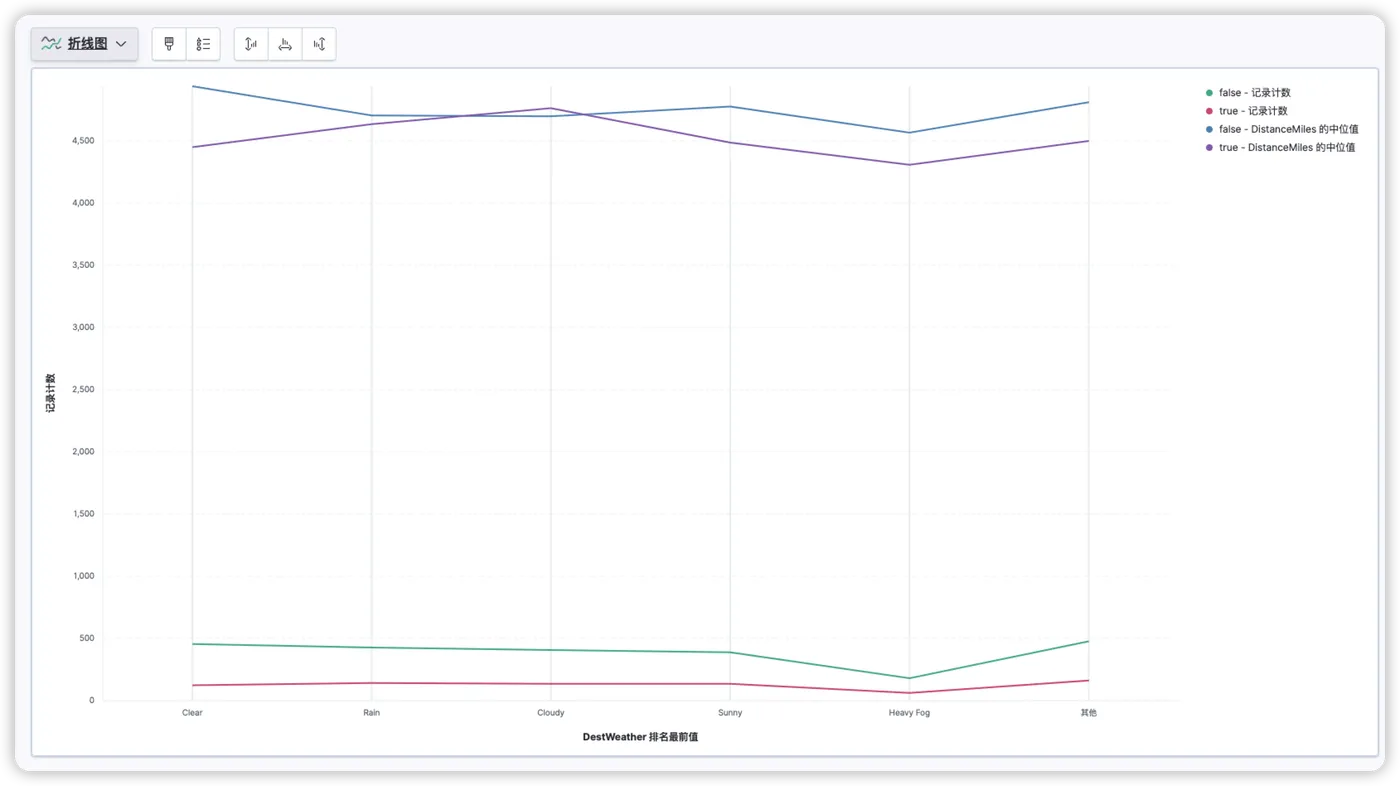The height and width of the screenshot is (786, 1400).
Task: Open legend settings list icon
Action: coord(203,44)
